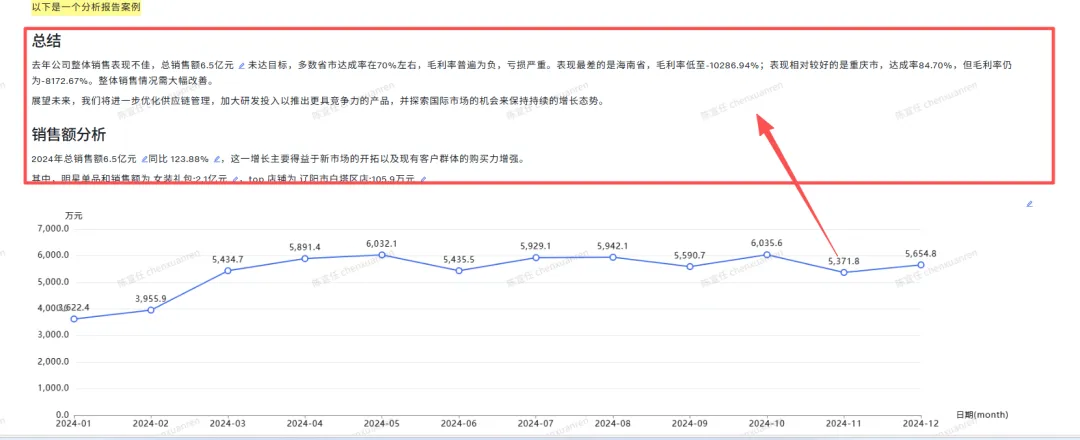
Task: Click the 万元 y-axis unit label
Action: click(x=74, y=216)
